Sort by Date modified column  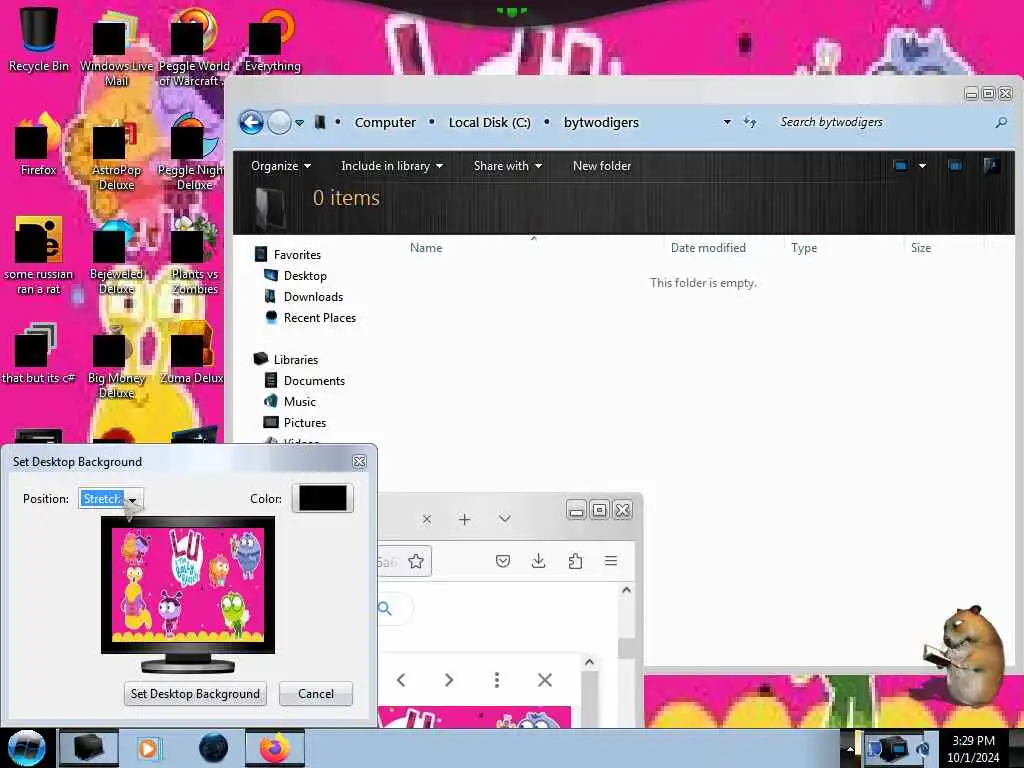pos(708,248)
